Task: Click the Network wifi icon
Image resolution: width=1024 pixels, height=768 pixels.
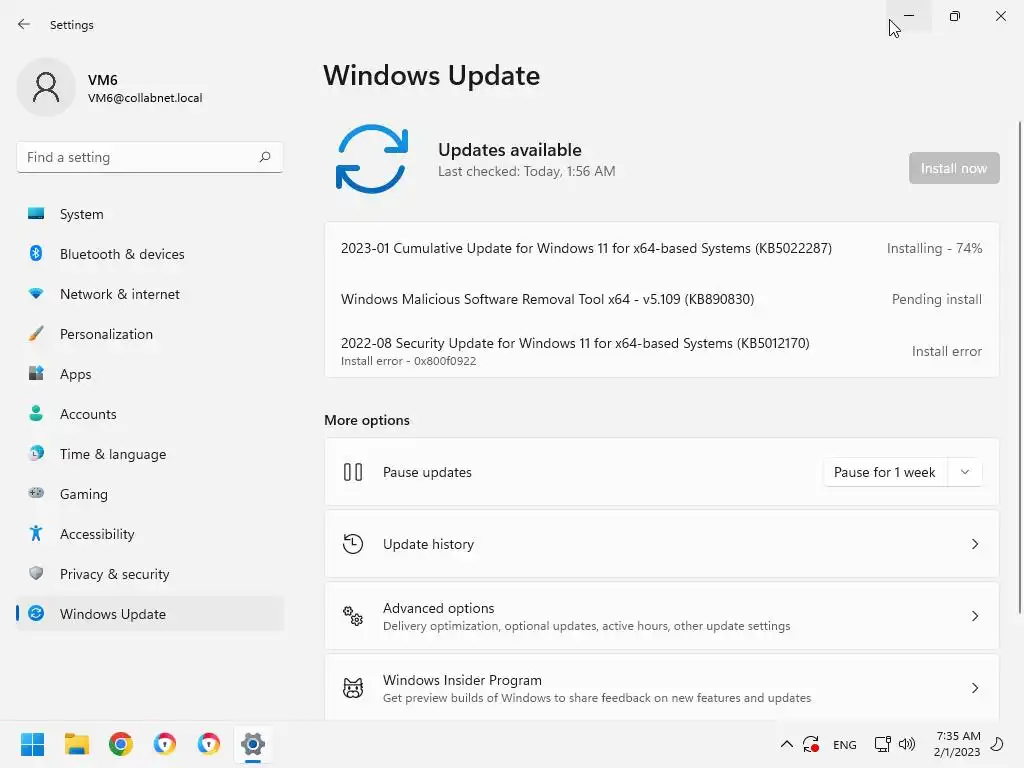Action: coord(36,294)
